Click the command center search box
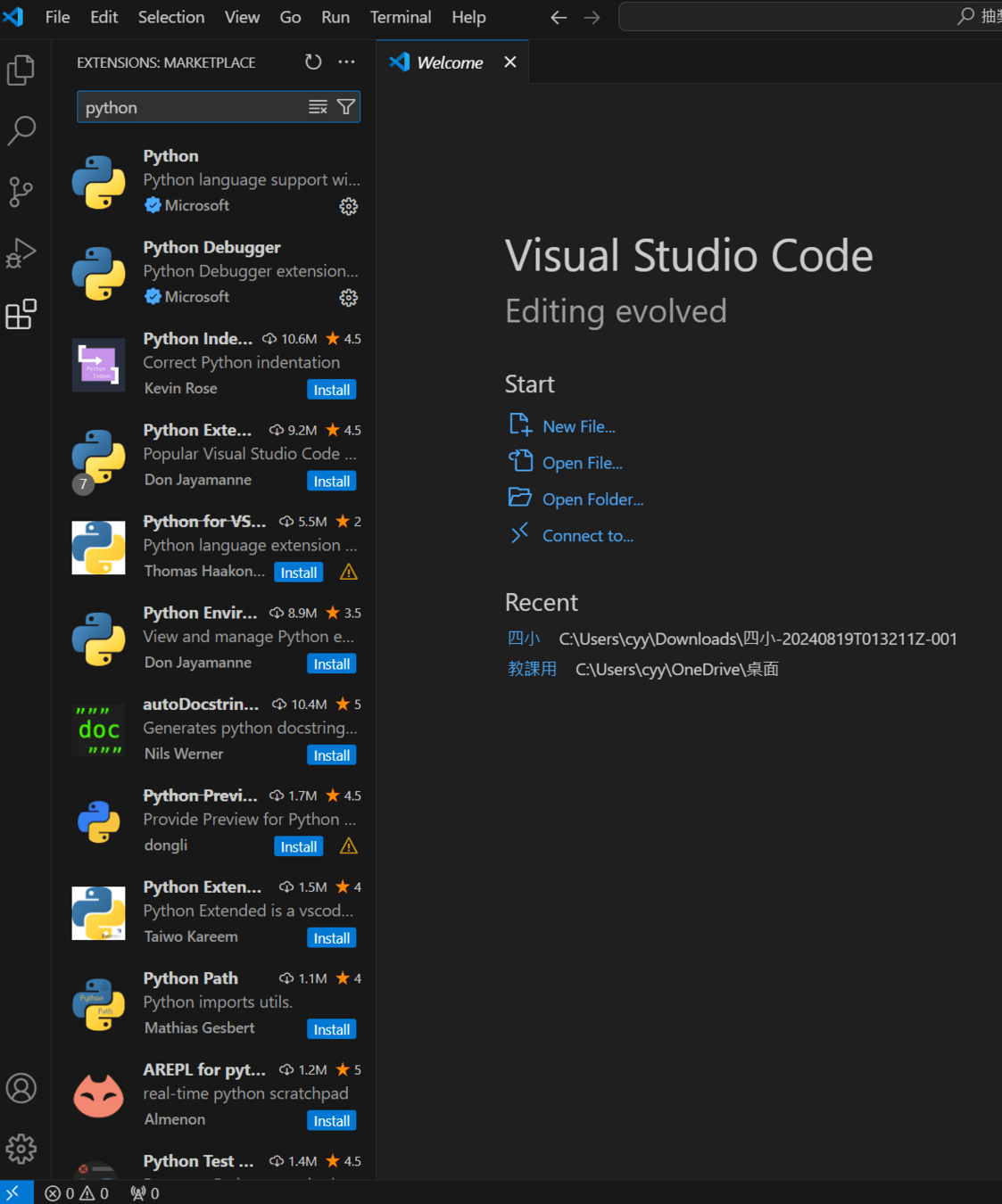This screenshot has width=1002, height=1204. click(810, 17)
